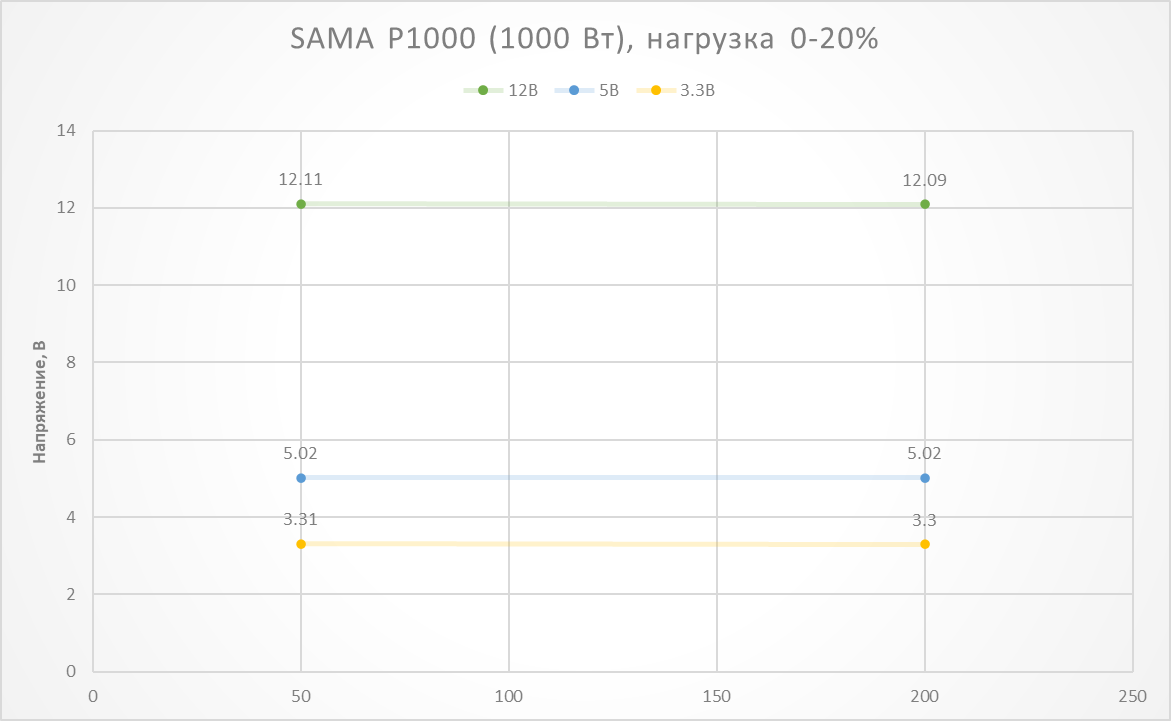Select the 3.31 data label

300,519
